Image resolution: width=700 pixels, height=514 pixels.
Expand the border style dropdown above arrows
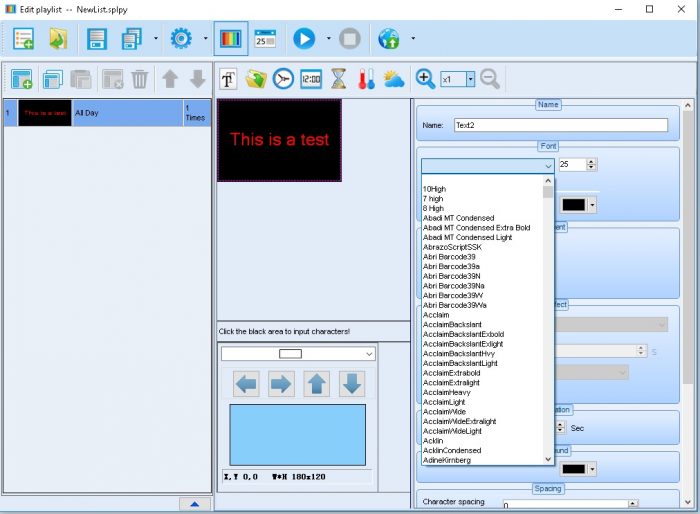369,353
